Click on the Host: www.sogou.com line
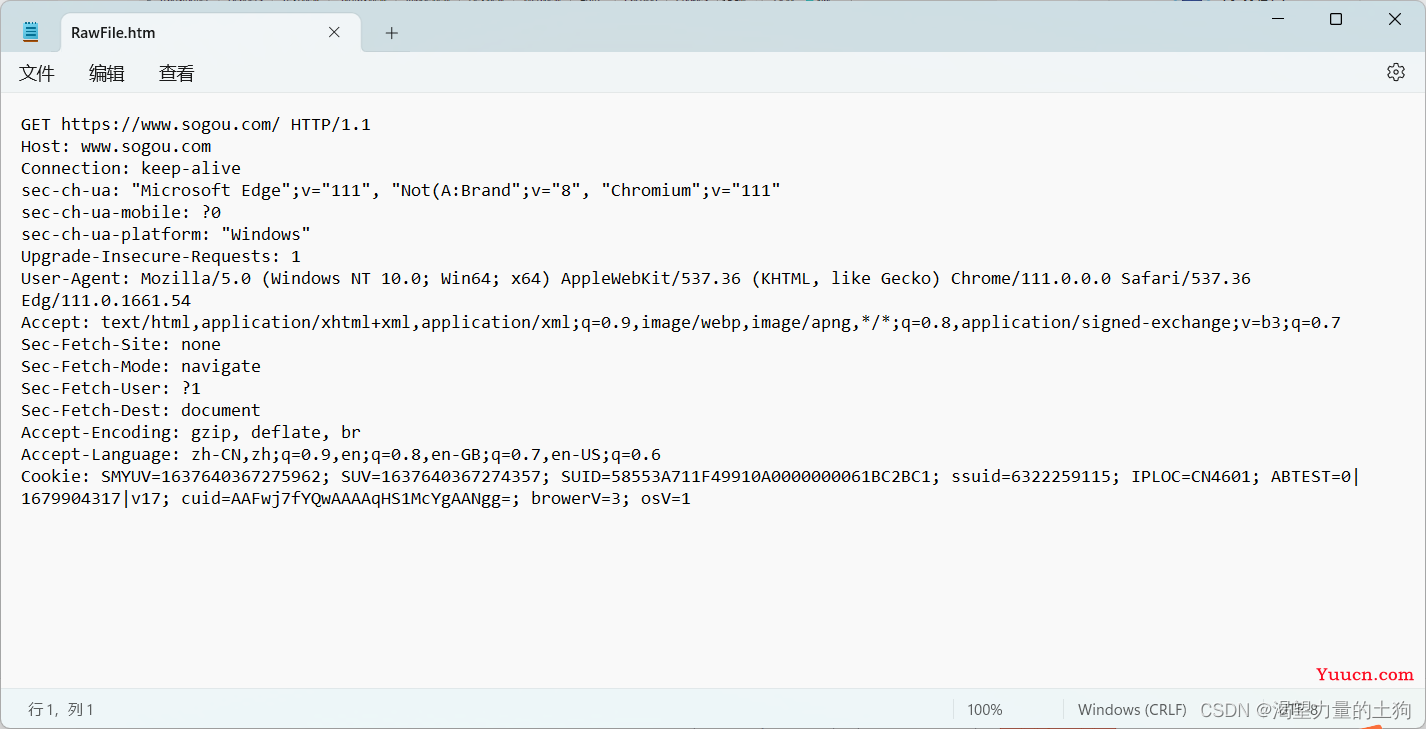Viewport: 1426px width, 729px height. 116,147
